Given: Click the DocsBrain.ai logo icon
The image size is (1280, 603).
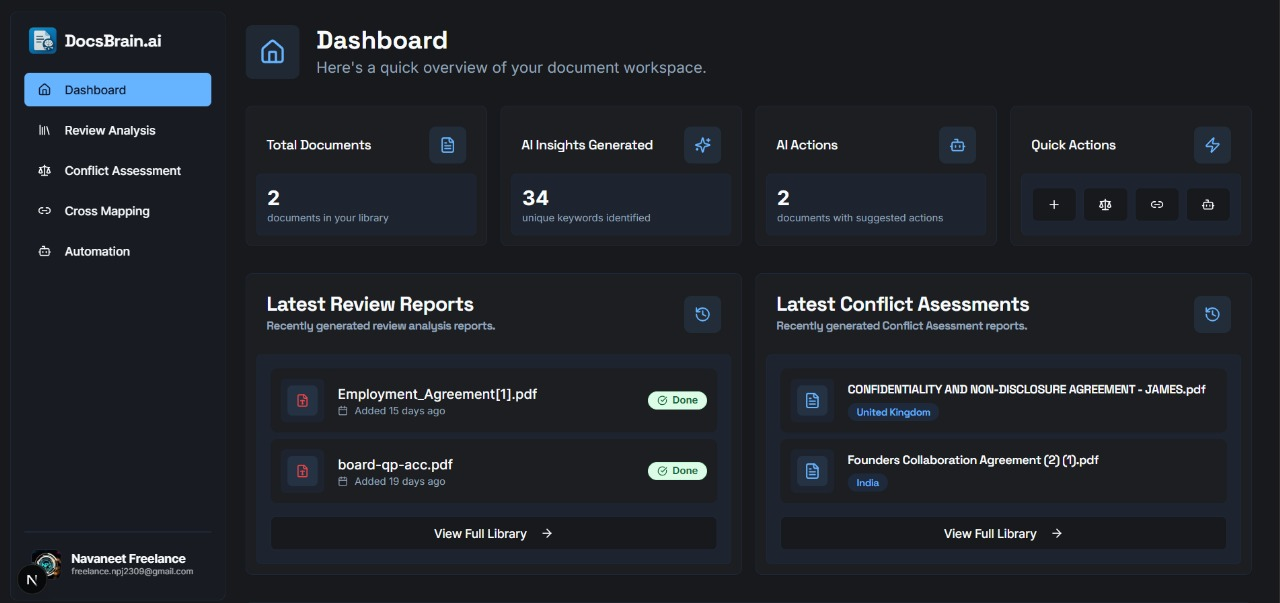Looking at the screenshot, I should pyautogui.click(x=43, y=41).
